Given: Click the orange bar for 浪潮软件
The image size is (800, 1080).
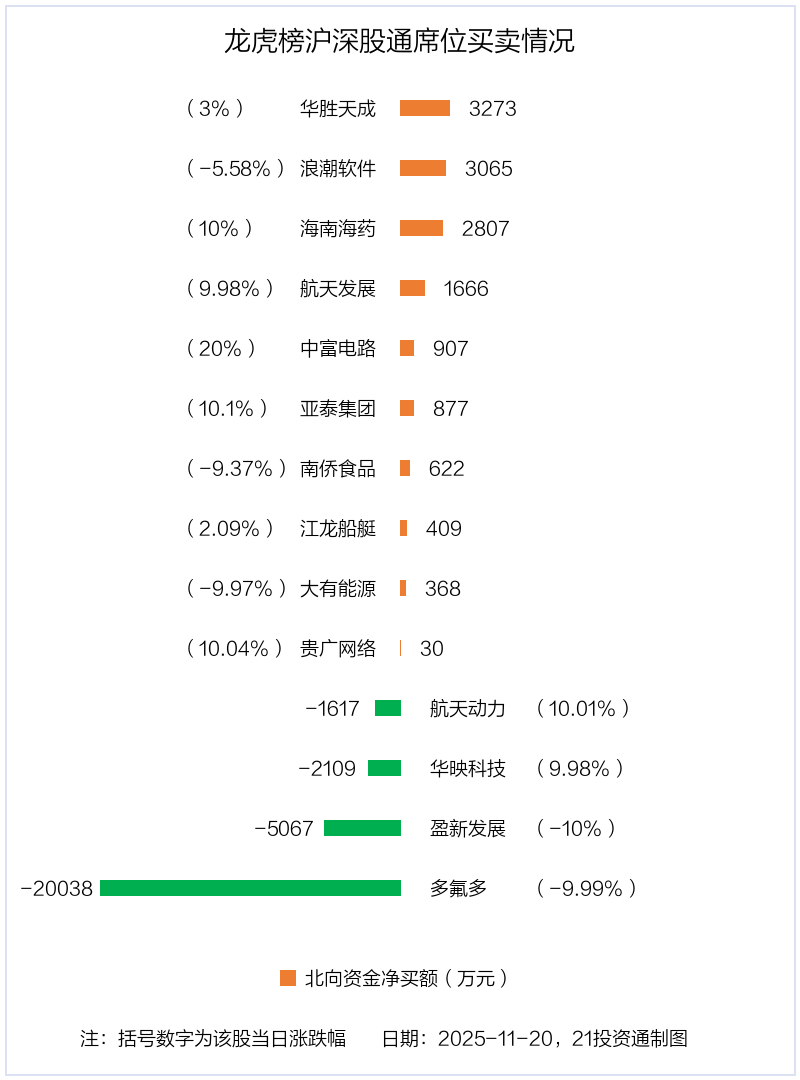Looking at the screenshot, I should 423,168.
